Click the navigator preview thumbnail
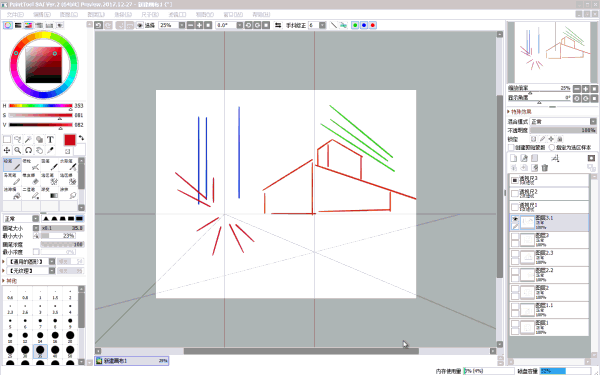This screenshot has height=375, width=600. [553, 52]
